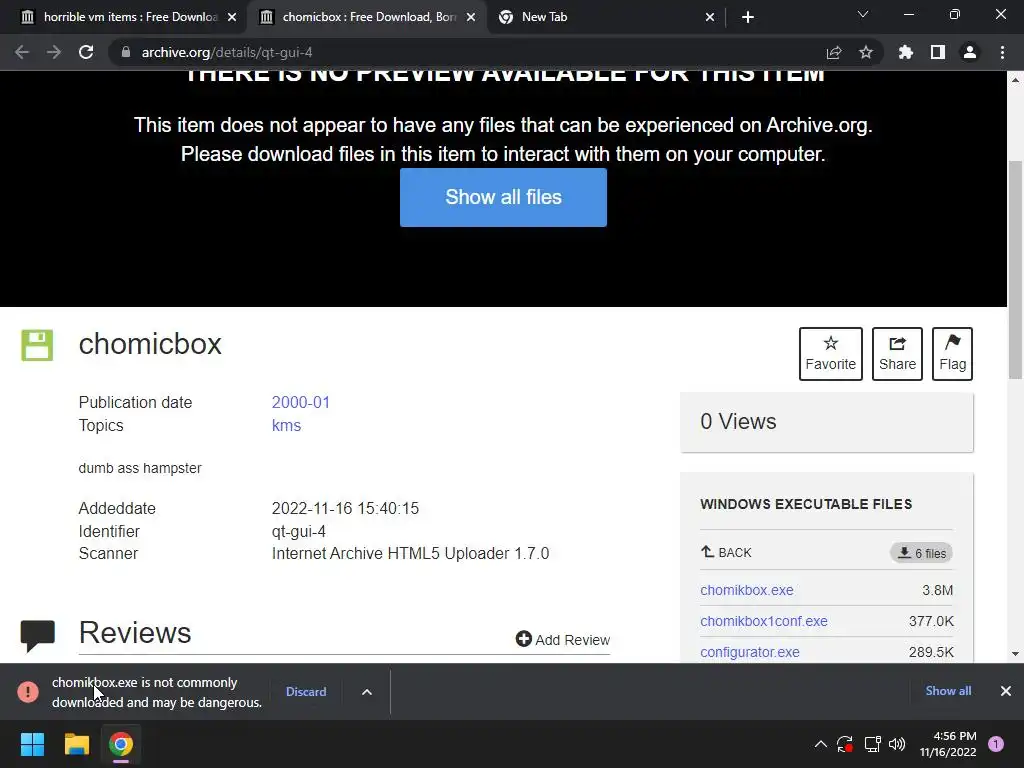
Task: Close the chomicbox tab
Action: [x=471, y=18]
